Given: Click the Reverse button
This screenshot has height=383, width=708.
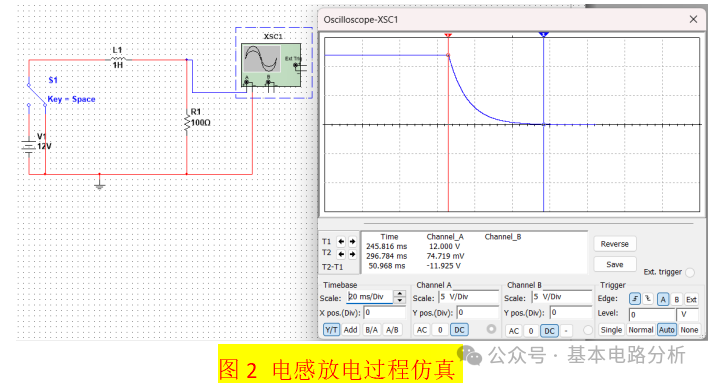Looking at the screenshot, I should point(615,244).
